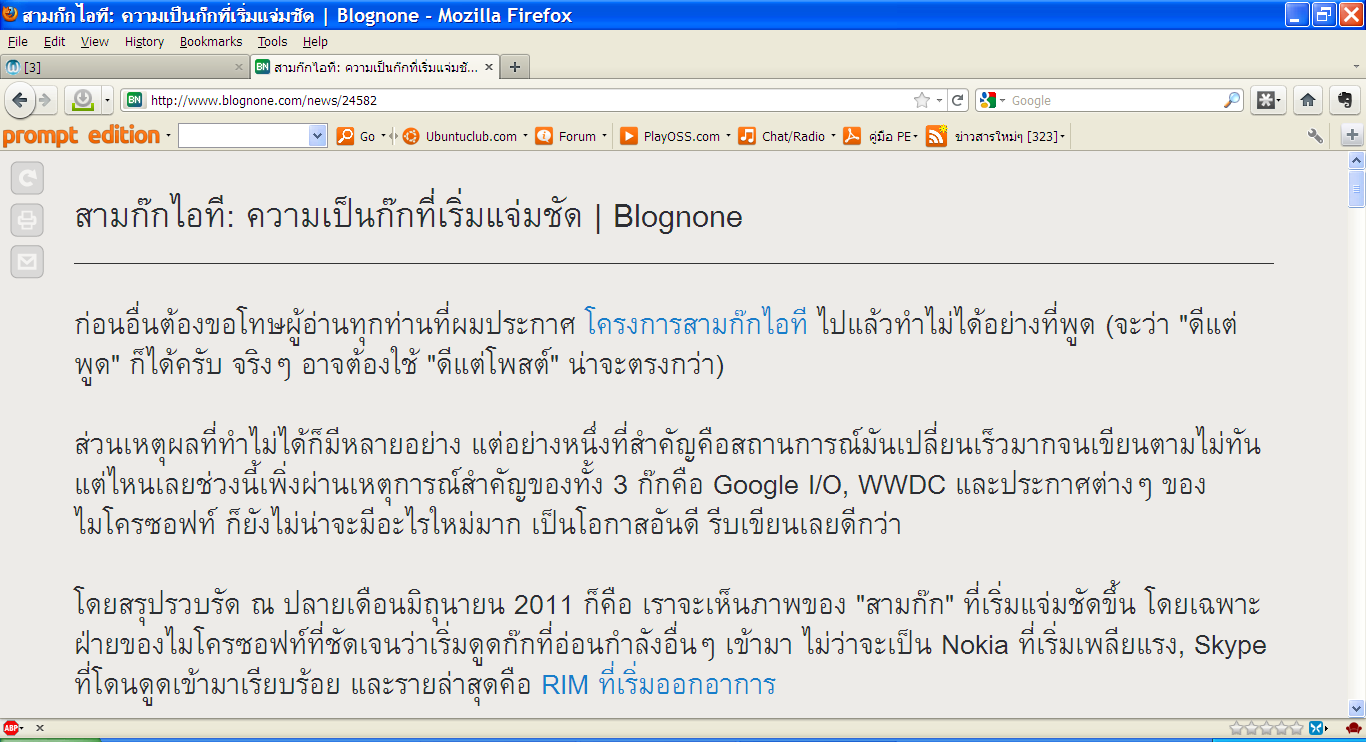The image size is (1366, 742).
Task: Print the article with printer icon
Action: click(27, 220)
